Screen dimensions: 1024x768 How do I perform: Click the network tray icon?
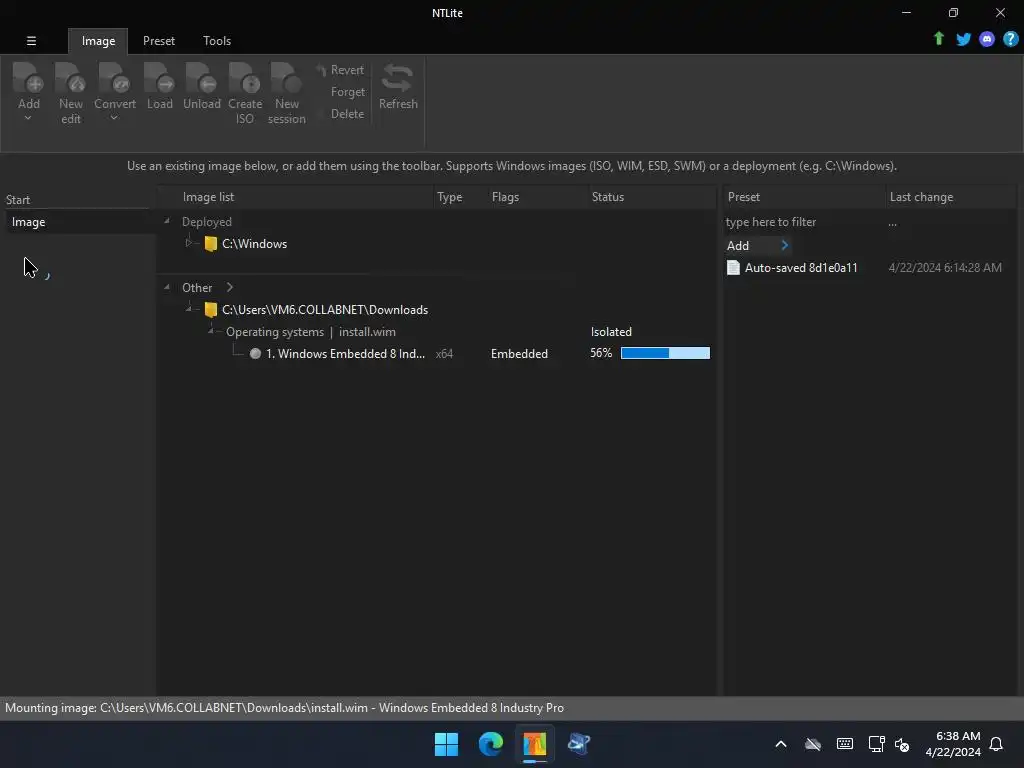(x=876, y=744)
